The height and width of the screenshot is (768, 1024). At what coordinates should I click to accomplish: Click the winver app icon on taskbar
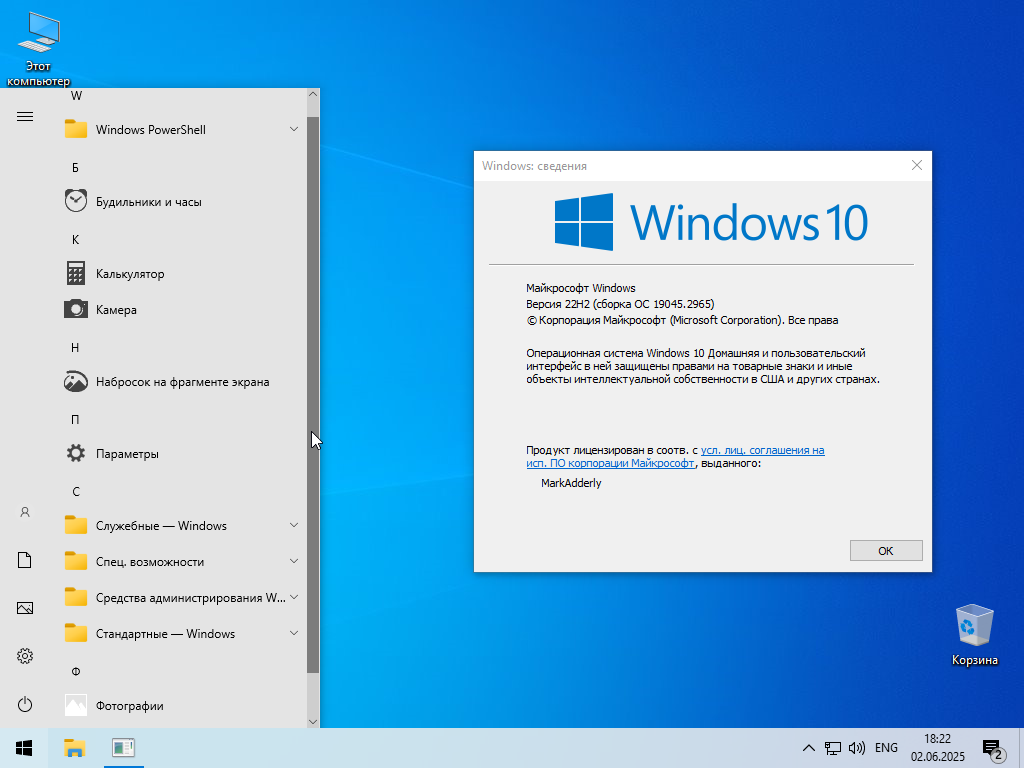(123, 748)
